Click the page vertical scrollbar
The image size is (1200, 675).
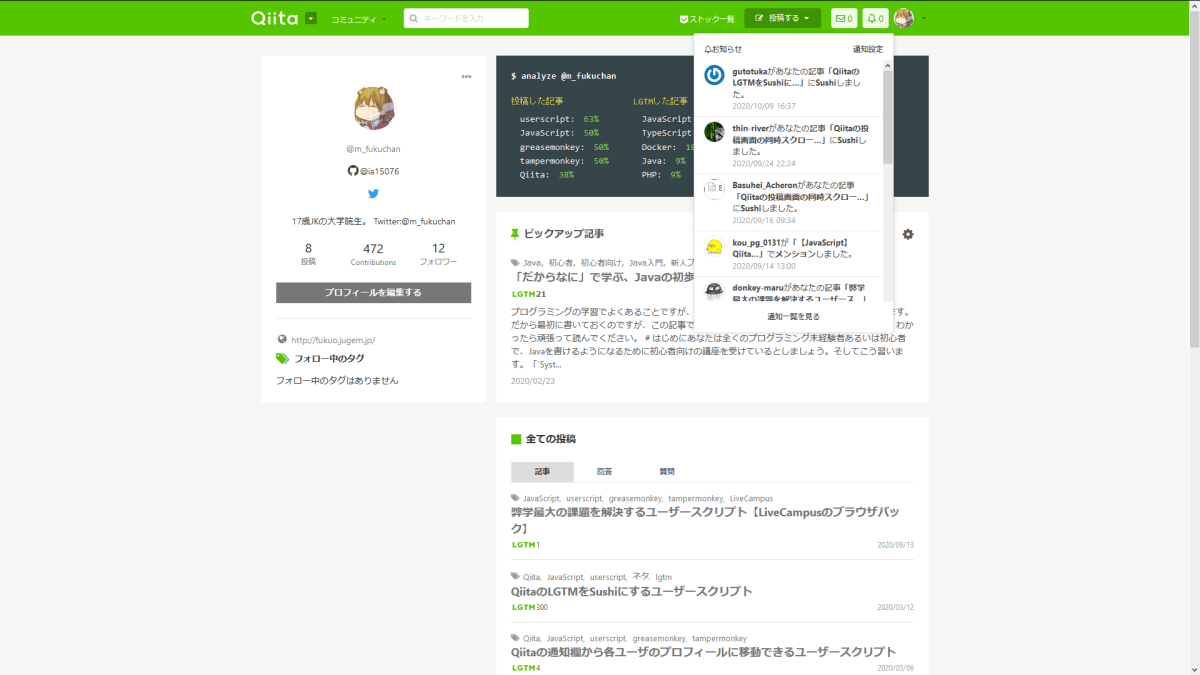click(1194, 180)
